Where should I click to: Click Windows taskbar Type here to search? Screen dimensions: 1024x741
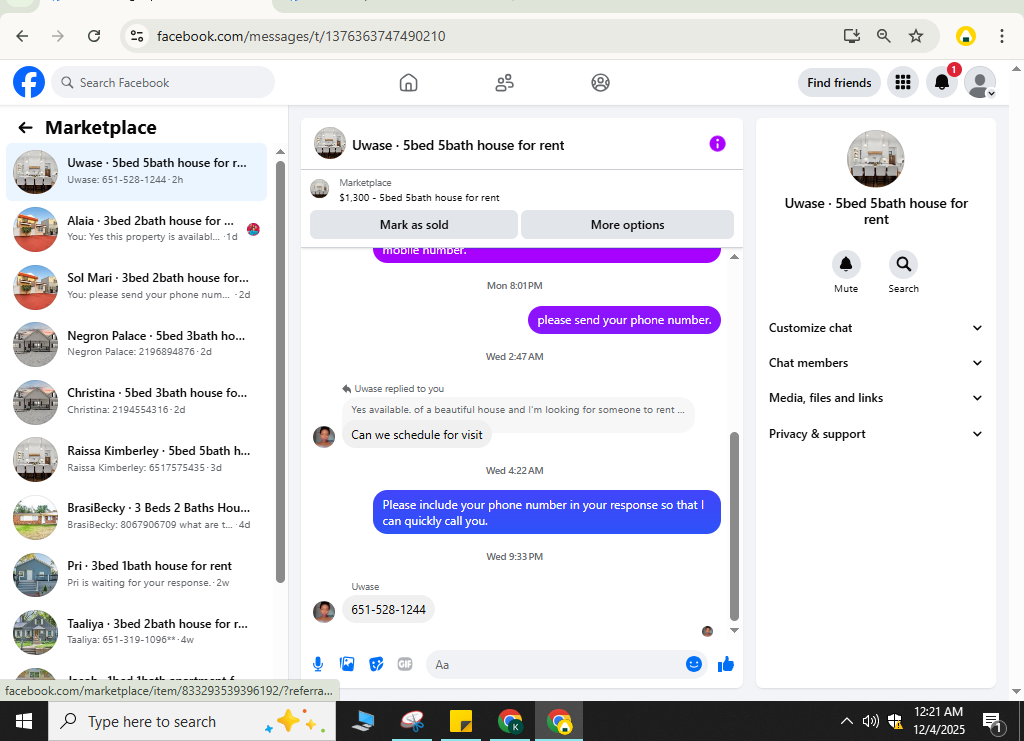[x=192, y=721]
